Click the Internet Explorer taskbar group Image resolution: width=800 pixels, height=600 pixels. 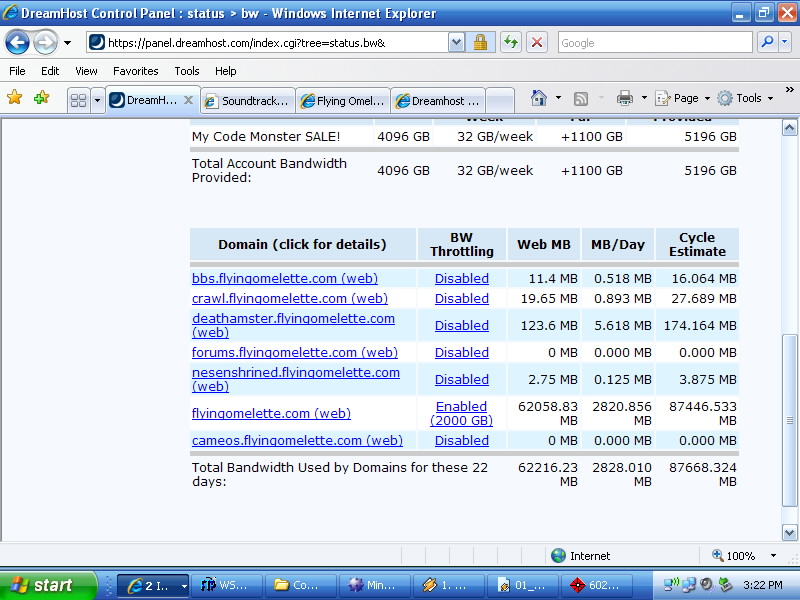coord(154,585)
